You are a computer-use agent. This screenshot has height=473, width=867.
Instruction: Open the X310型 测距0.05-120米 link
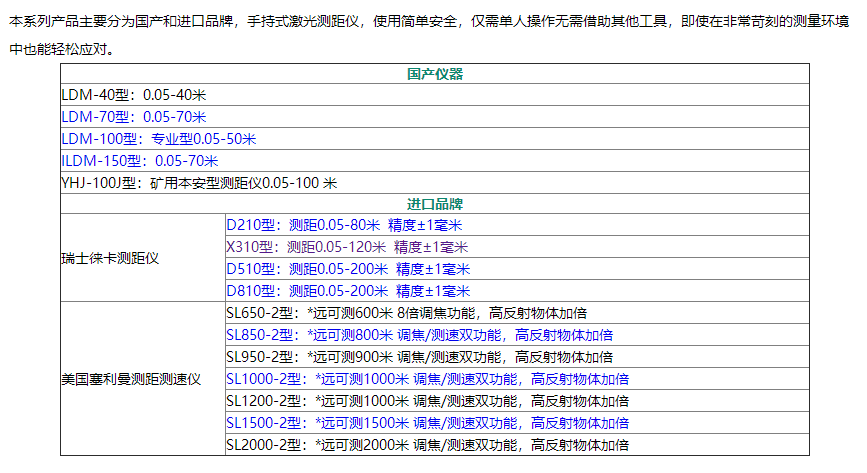[x=347, y=247]
